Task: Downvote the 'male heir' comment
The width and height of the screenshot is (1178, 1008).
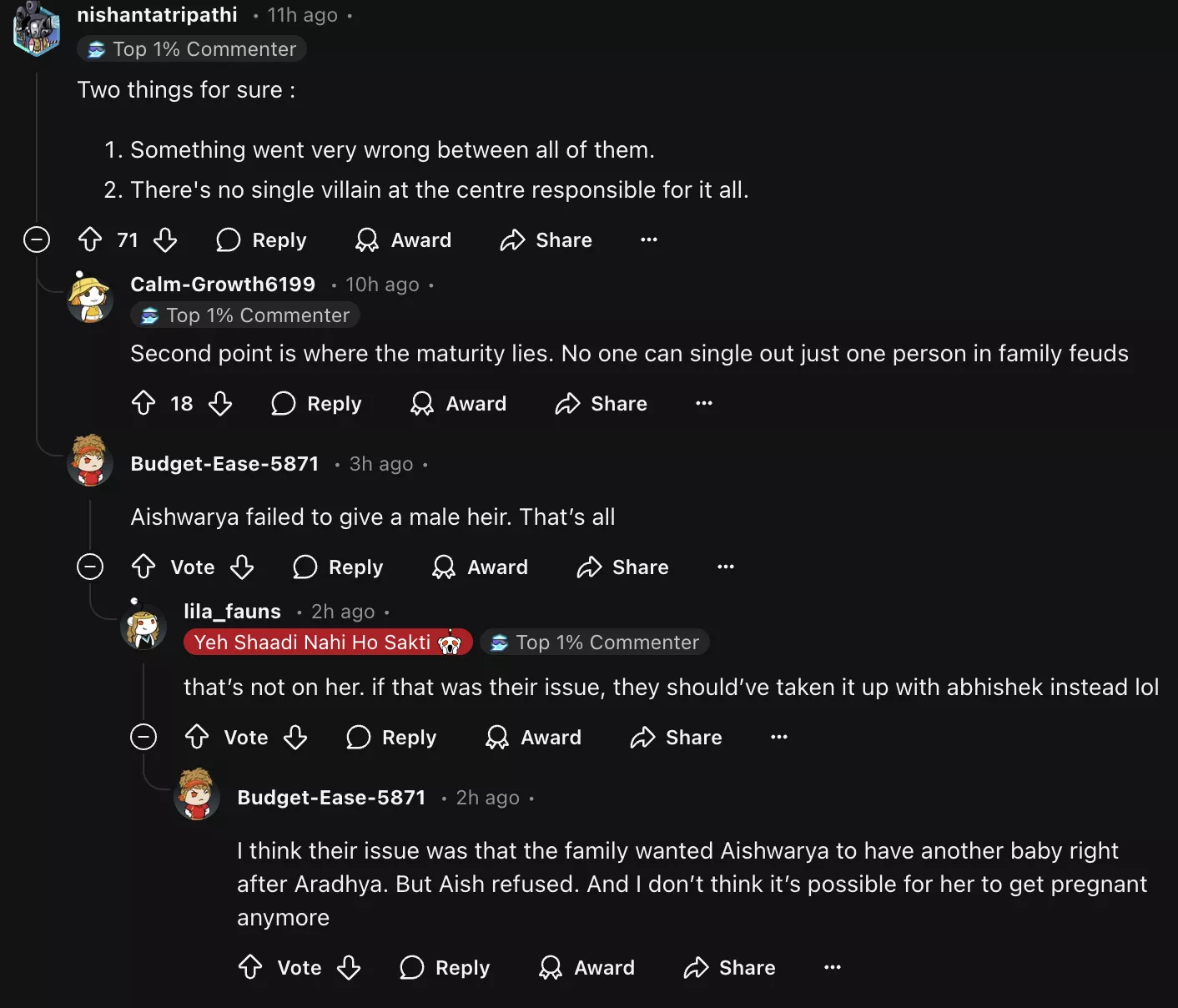Action: (242, 567)
